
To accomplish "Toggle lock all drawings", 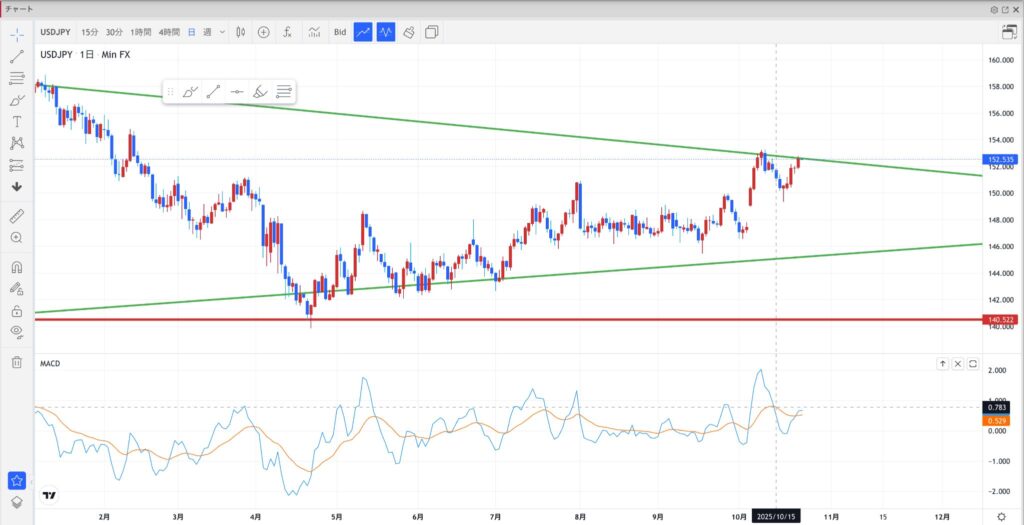I will point(17,310).
